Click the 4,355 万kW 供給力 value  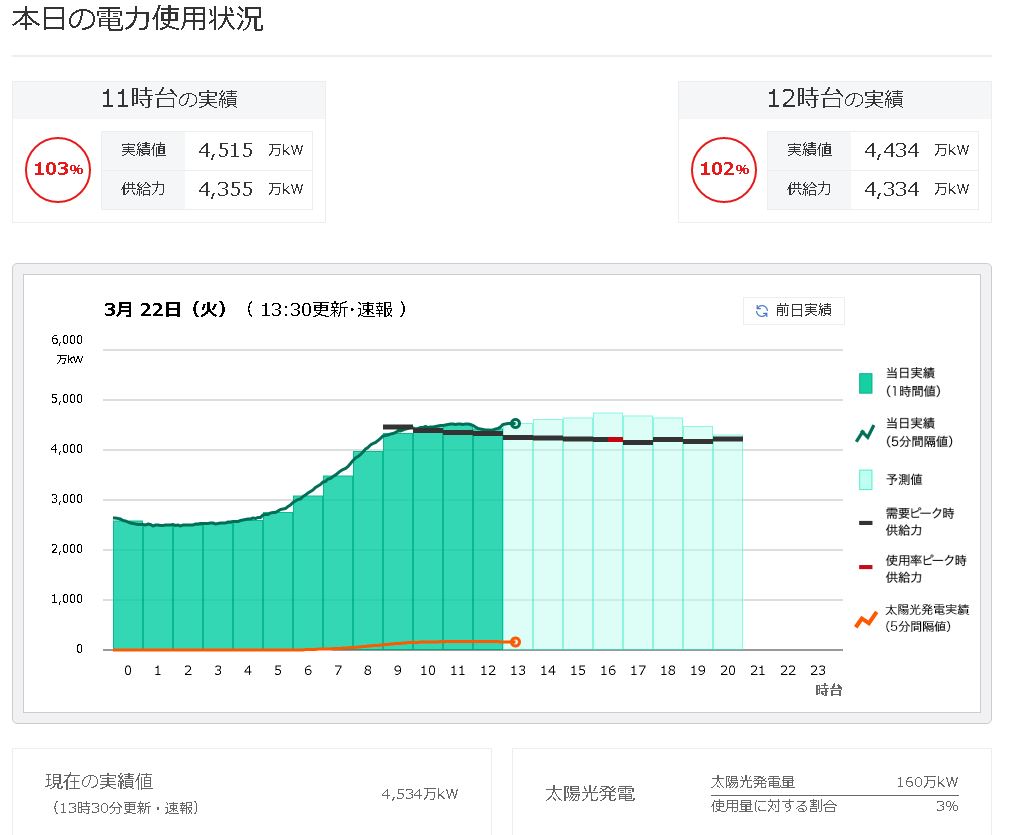pos(251,189)
